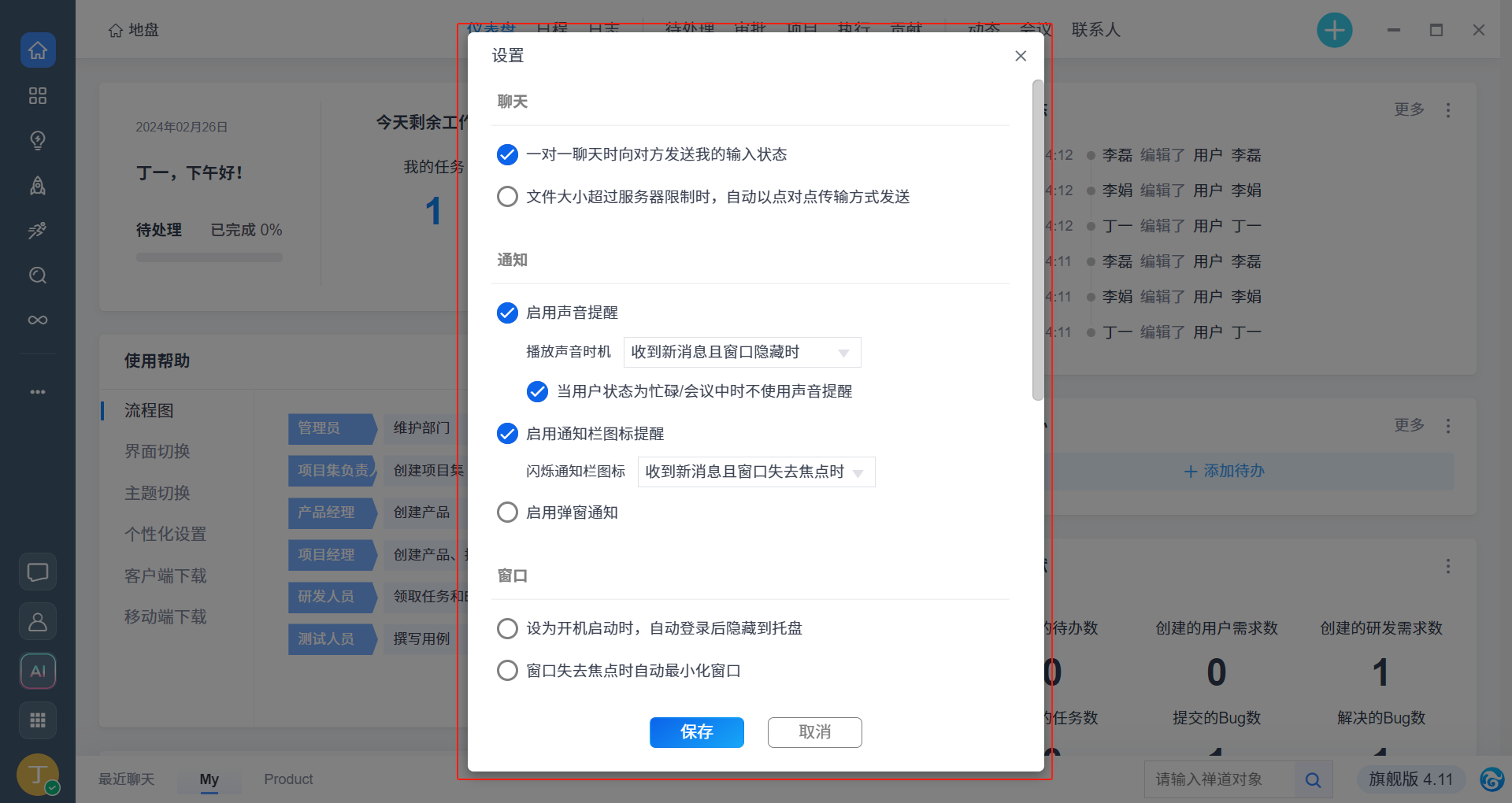The height and width of the screenshot is (803, 1512).
Task: Open the lightbulb product icon in the sidebar
Action: point(38,140)
